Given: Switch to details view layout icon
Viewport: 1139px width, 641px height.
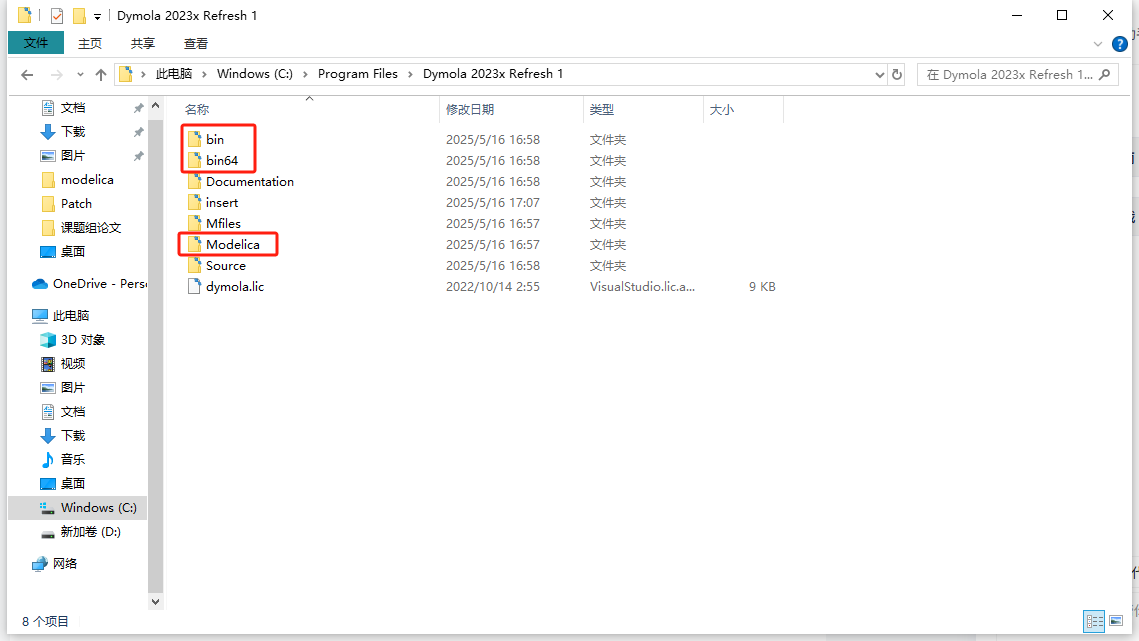Looking at the screenshot, I should (x=1094, y=621).
